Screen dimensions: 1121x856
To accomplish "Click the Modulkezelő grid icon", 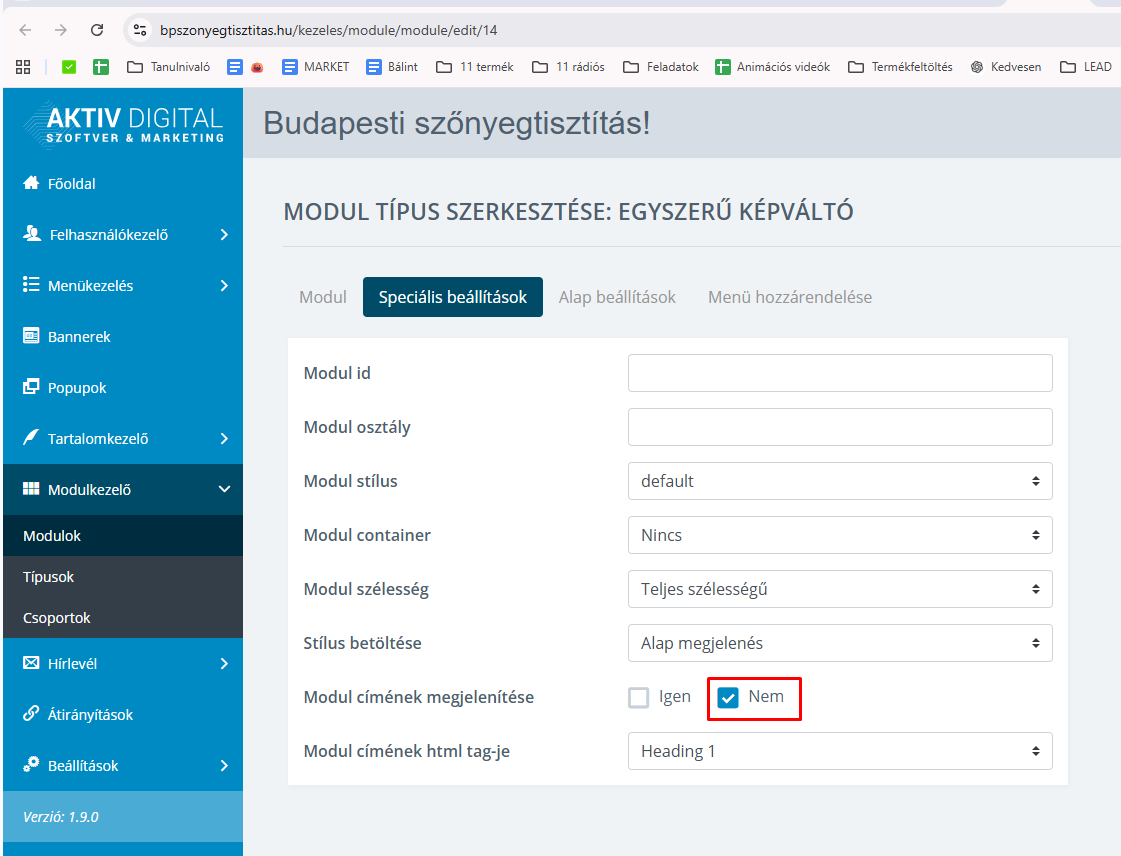I will point(31,488).
